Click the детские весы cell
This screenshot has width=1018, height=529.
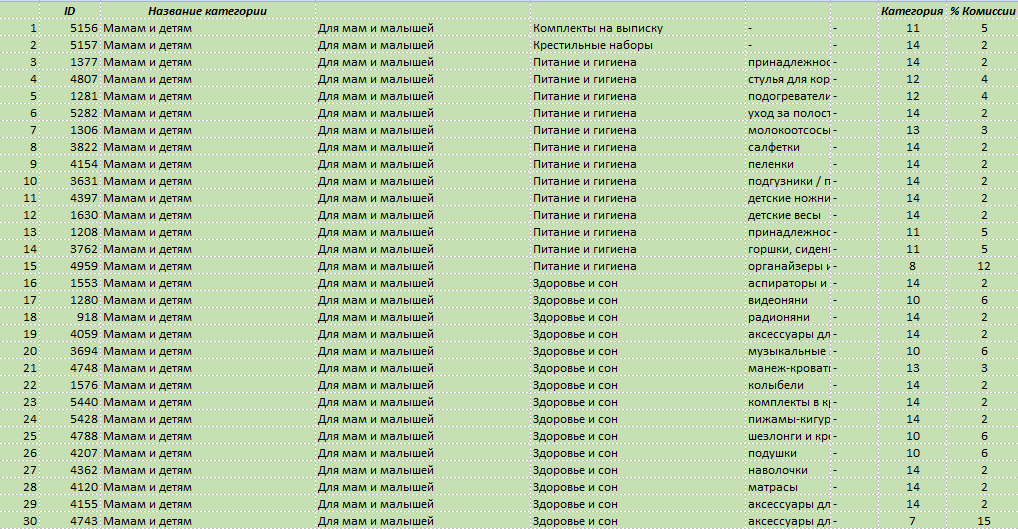tap(788, 215)
